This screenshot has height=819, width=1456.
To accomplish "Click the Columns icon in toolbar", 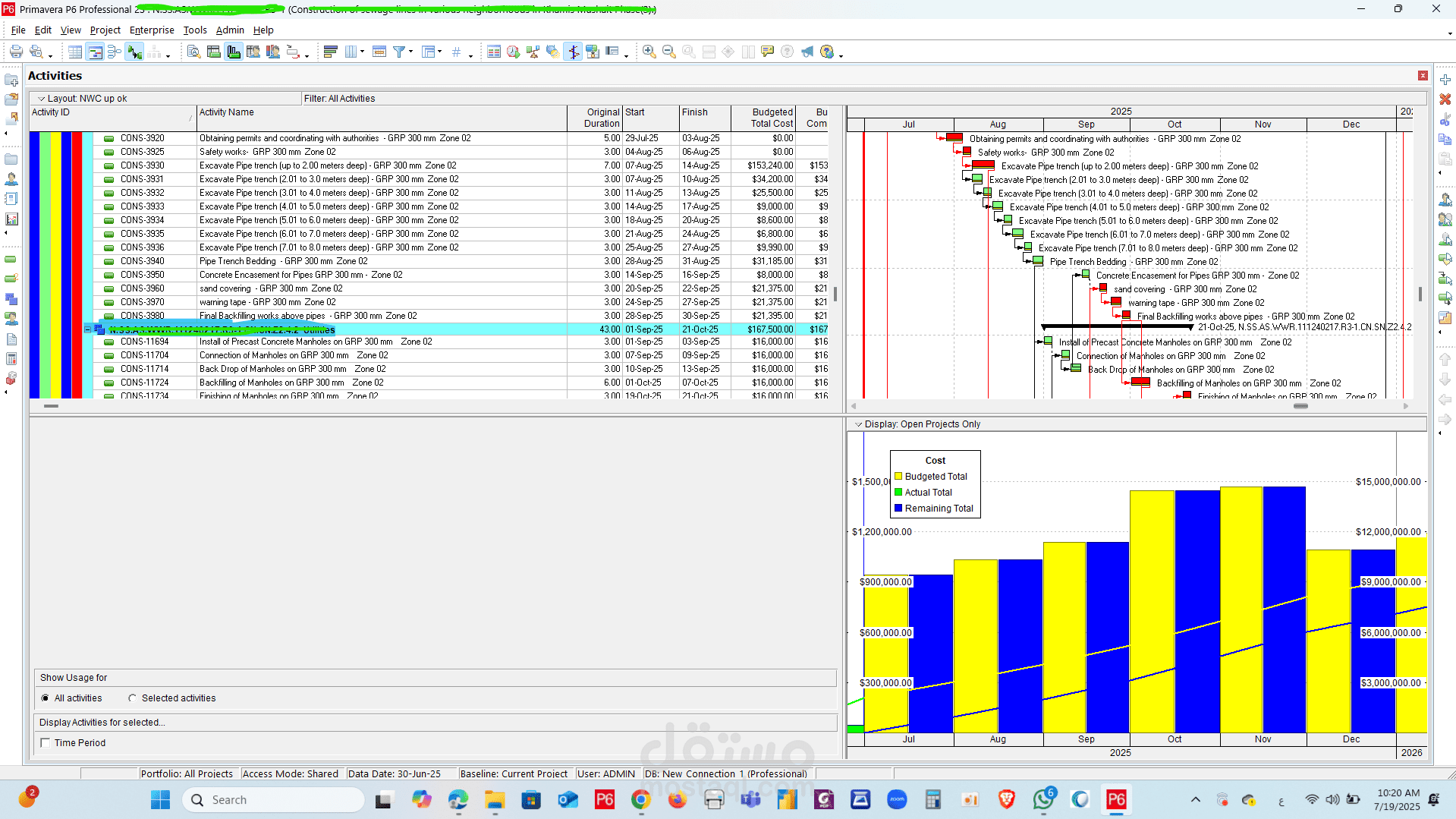I will point(351,52).
